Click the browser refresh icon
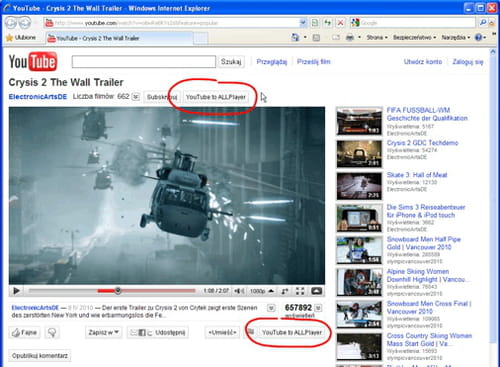Screen dimensions: 500x367 pyautogui.click(x=328, y=23)
